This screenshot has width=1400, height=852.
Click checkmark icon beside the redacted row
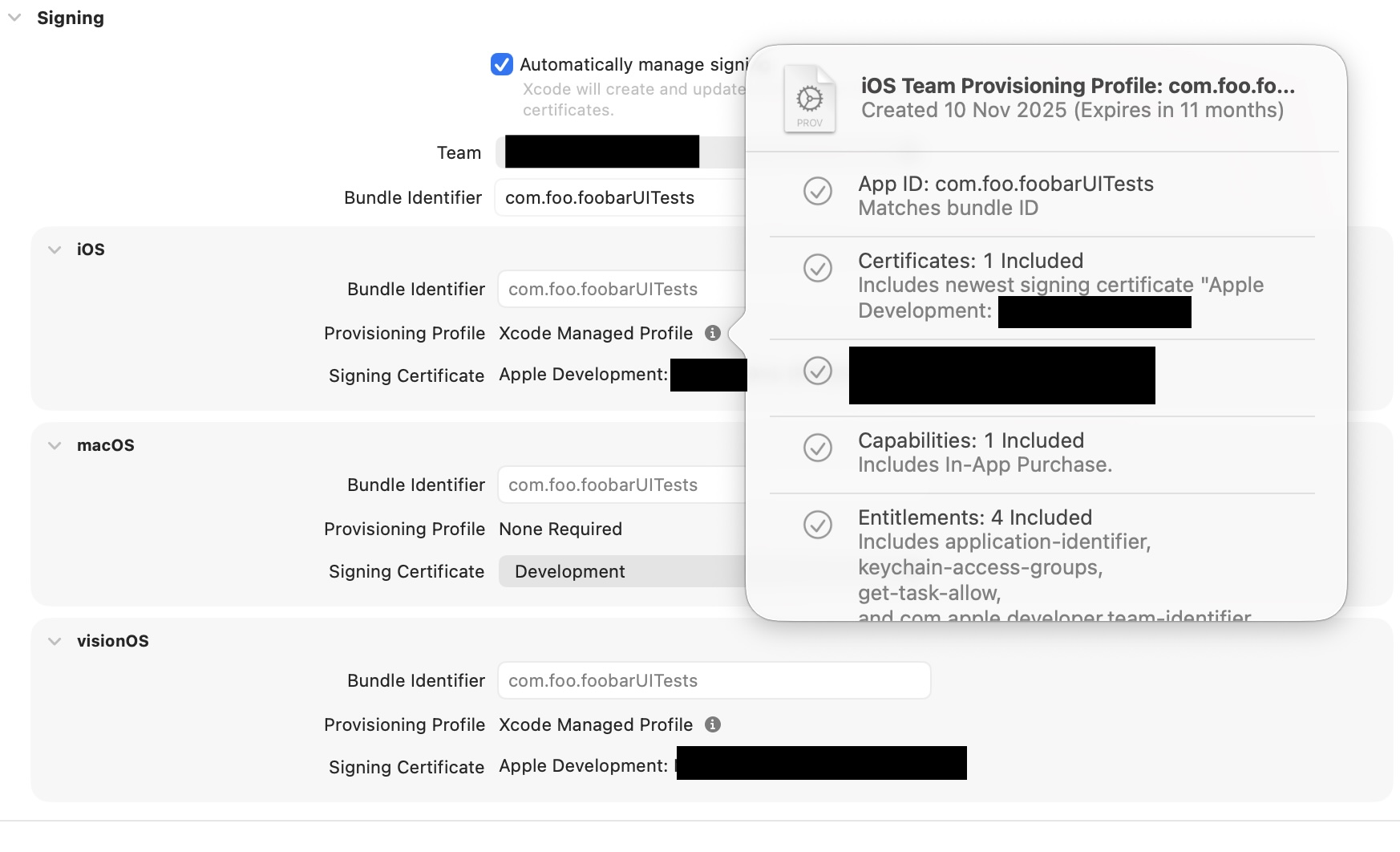pyautogui.click(x=817, y=371)
